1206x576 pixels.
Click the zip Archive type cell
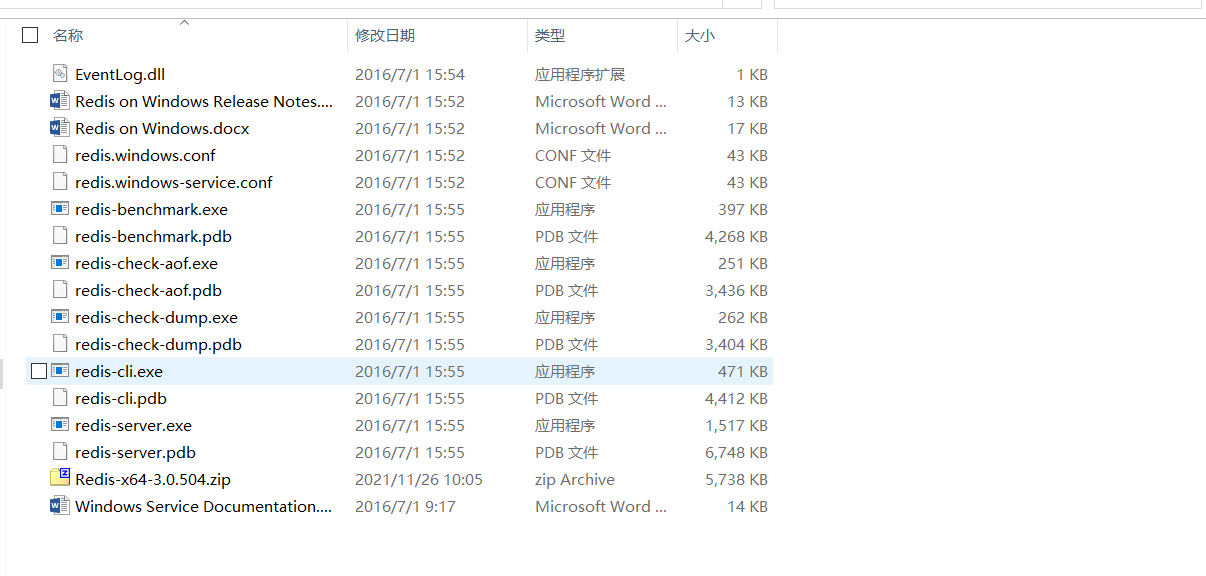coord(575,479)
